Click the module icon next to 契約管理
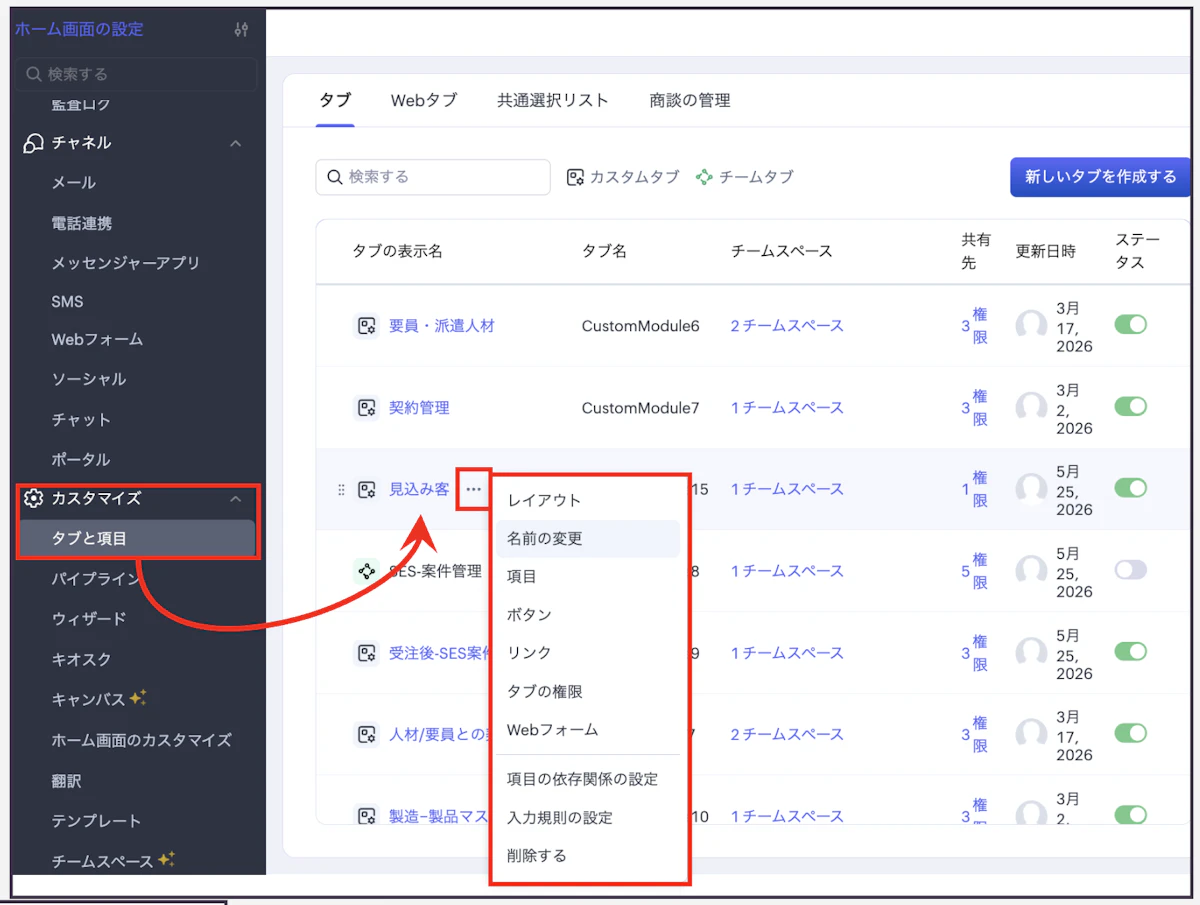 pos(367,408)
